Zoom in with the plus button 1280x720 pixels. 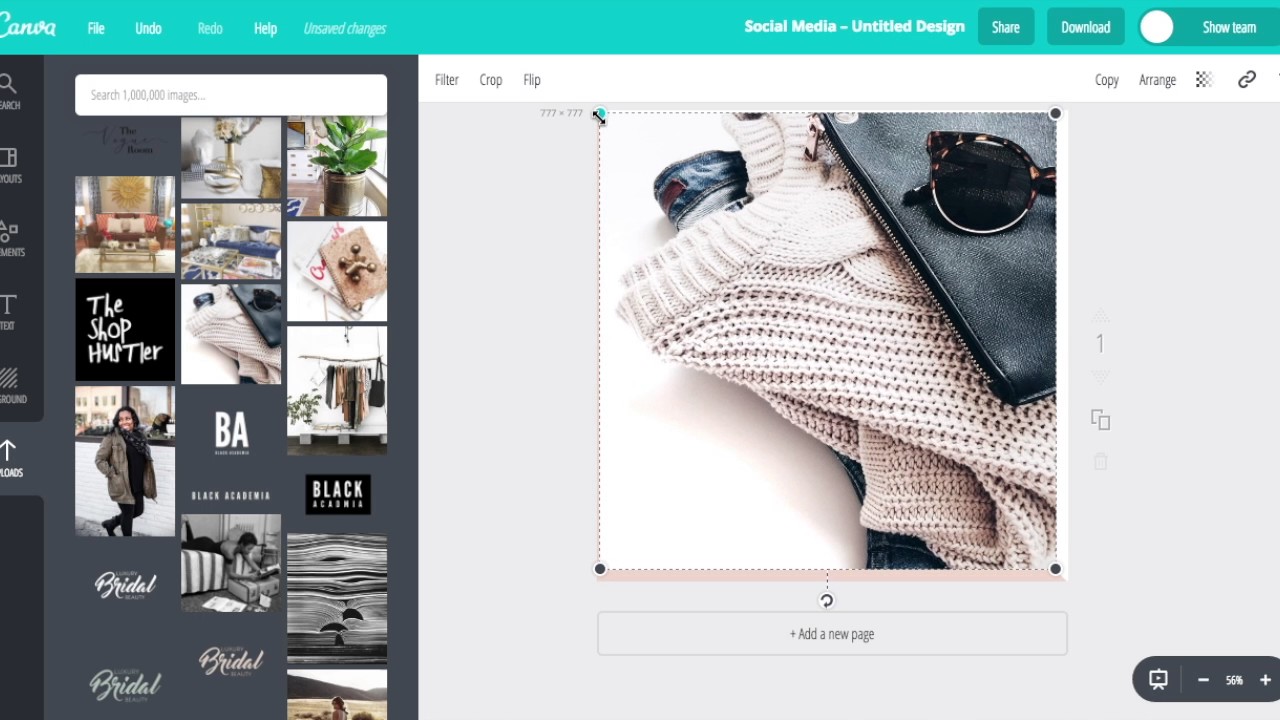pyautogui.click(x=1265, y=680)
